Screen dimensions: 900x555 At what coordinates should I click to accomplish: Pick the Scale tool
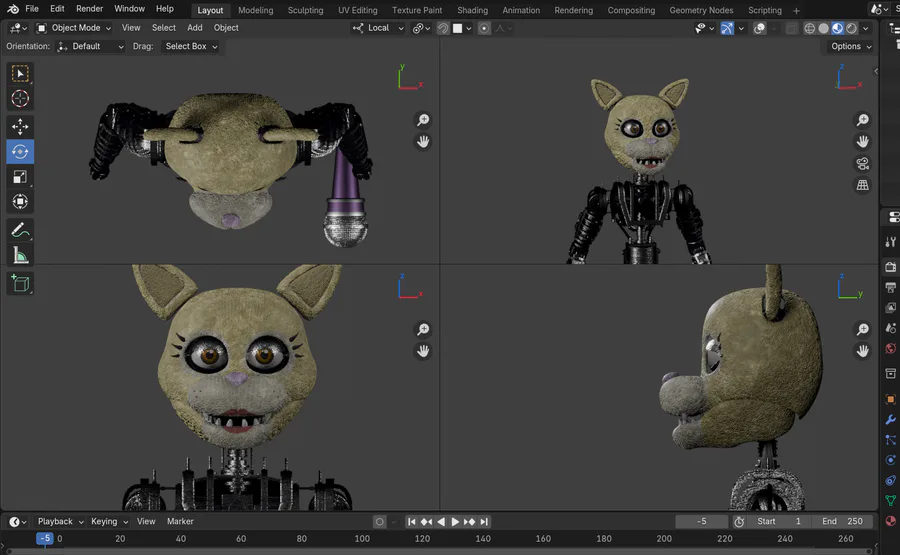tap(20, 177)
